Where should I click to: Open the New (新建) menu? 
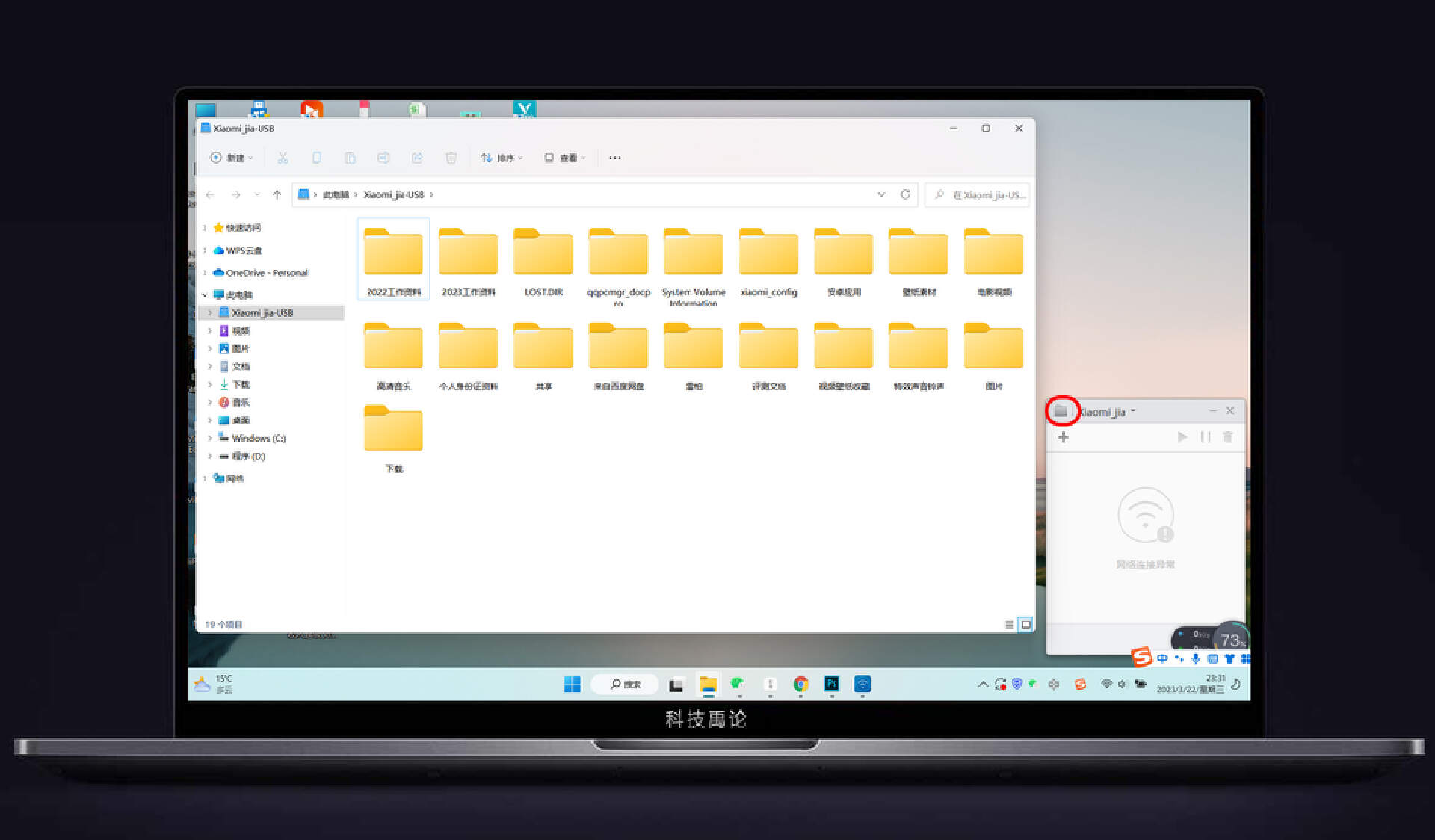point(232,158)
